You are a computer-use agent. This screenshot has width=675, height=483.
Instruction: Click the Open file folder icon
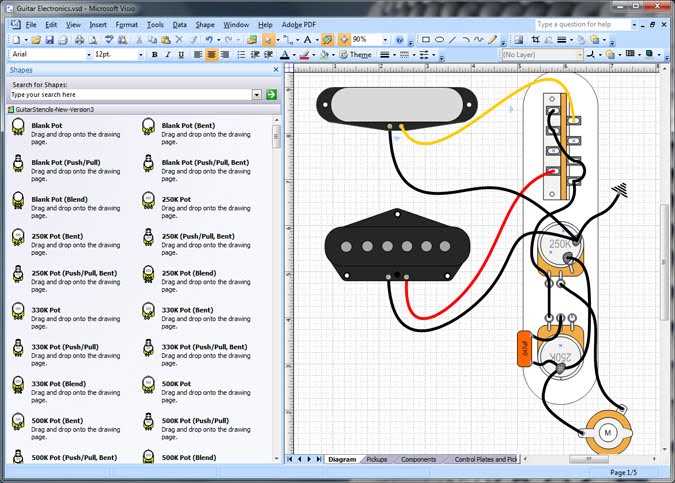coord(36,40)
